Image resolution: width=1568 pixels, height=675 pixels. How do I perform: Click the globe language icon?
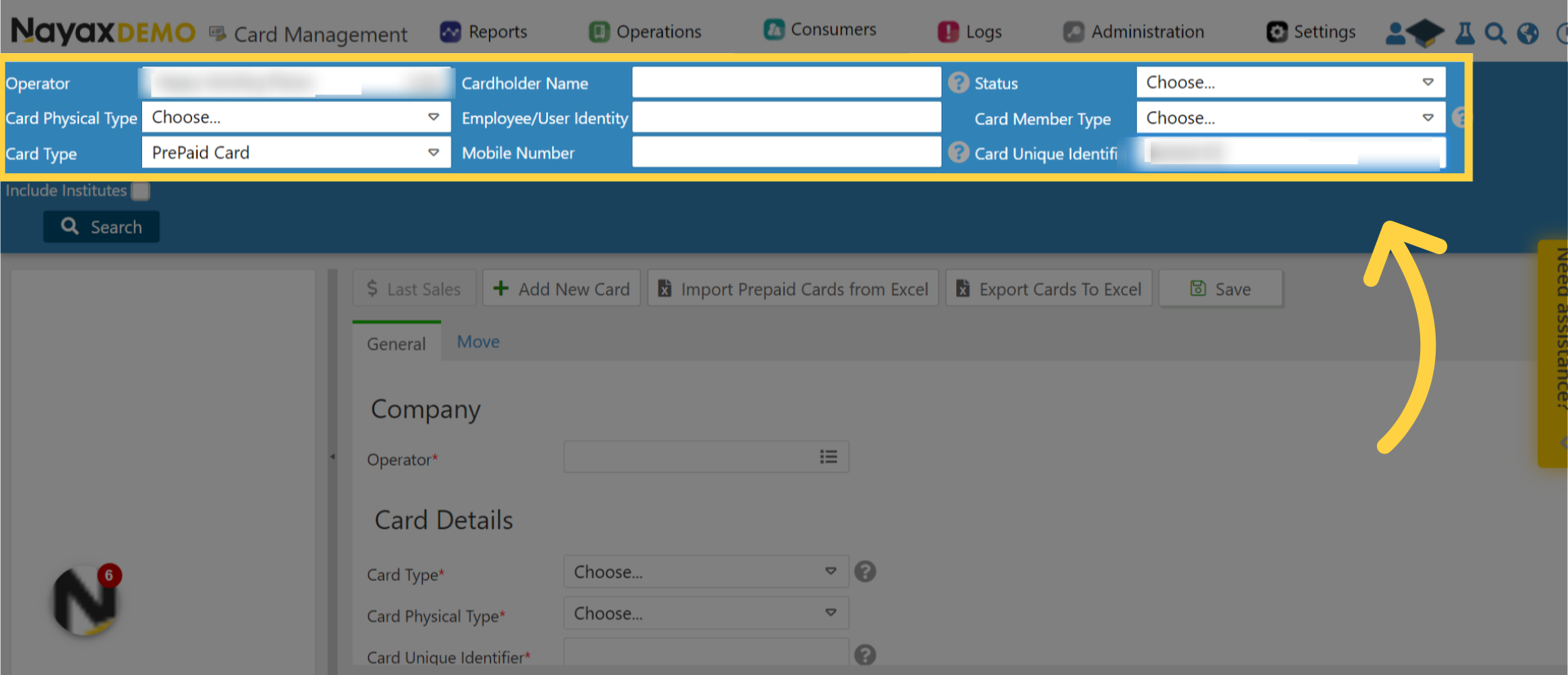coord(1528,34)
